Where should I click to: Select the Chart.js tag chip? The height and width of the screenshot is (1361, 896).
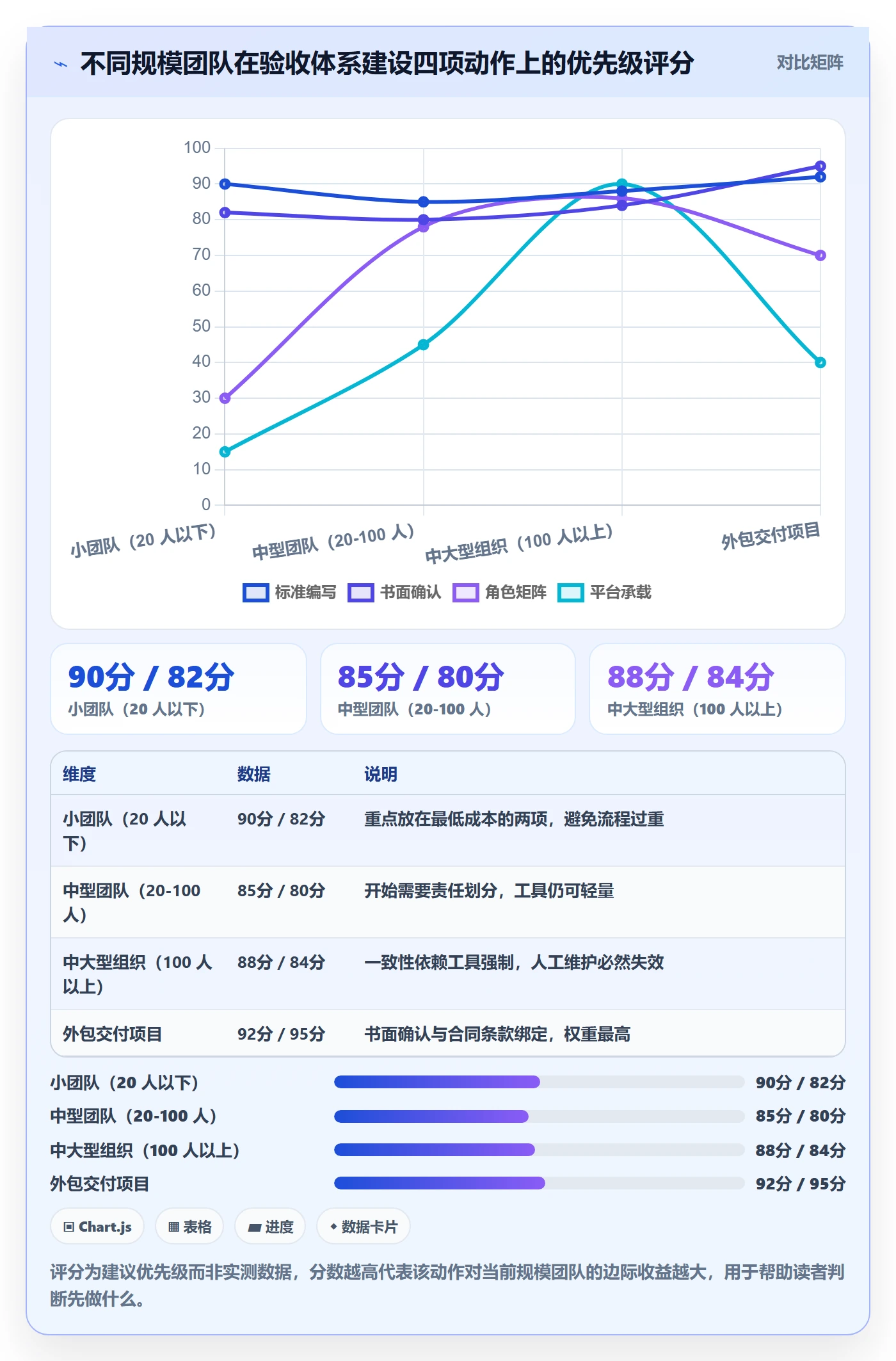click(x=97, y=1227)
